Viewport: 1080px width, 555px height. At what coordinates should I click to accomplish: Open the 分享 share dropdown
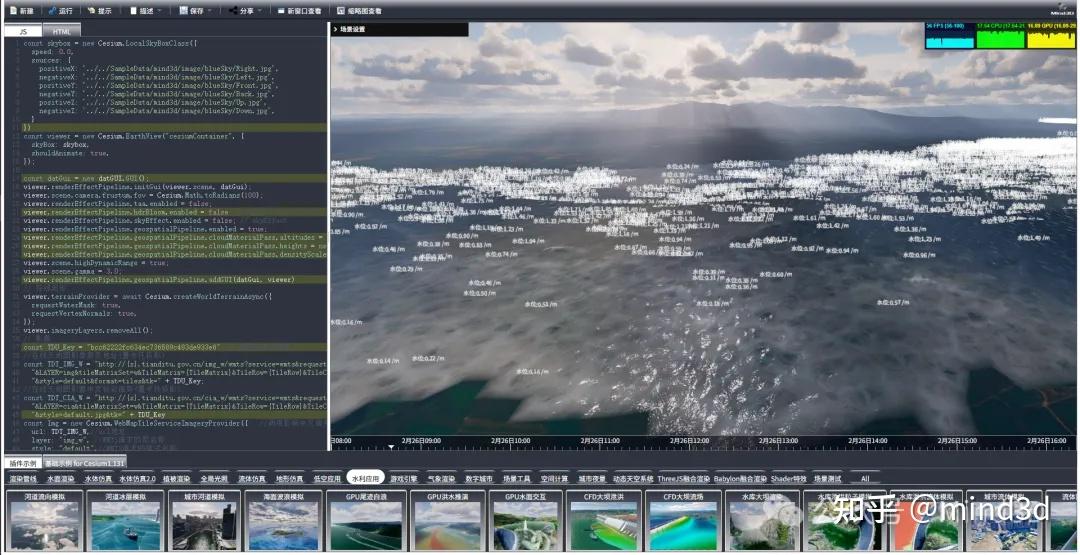tap(246, 10)
